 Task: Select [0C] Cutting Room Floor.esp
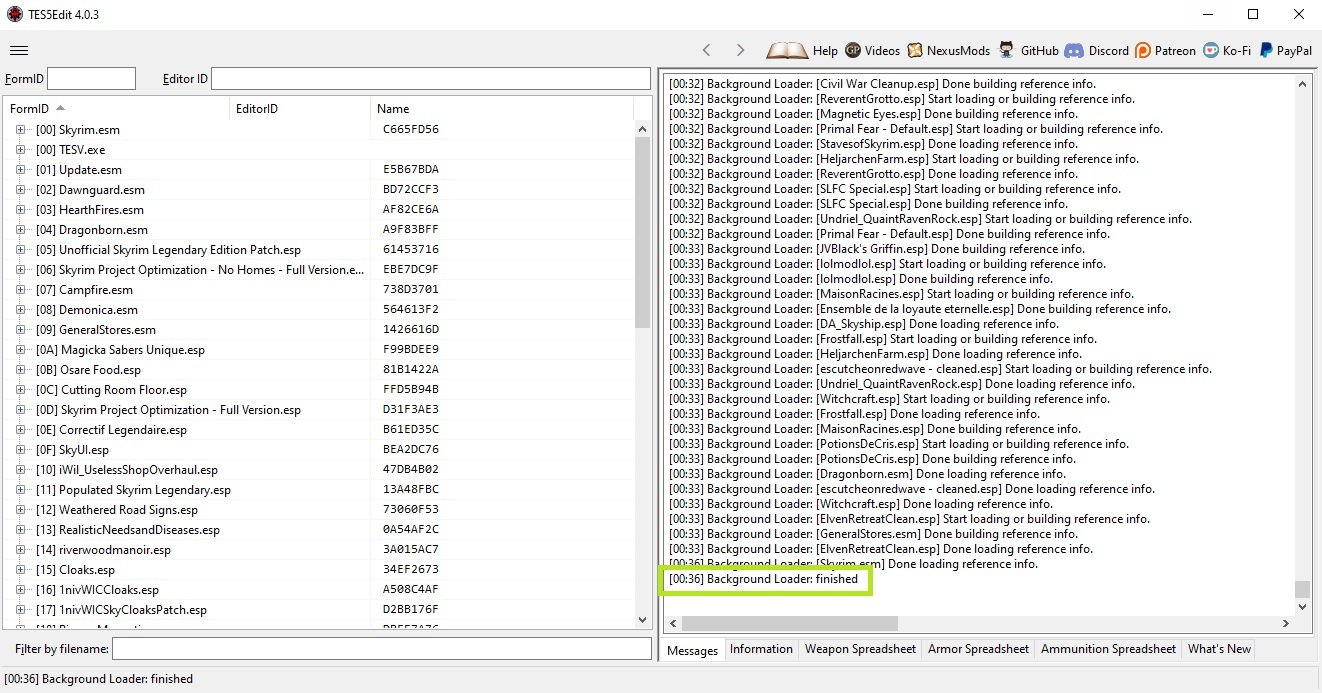tap(111, 390)
